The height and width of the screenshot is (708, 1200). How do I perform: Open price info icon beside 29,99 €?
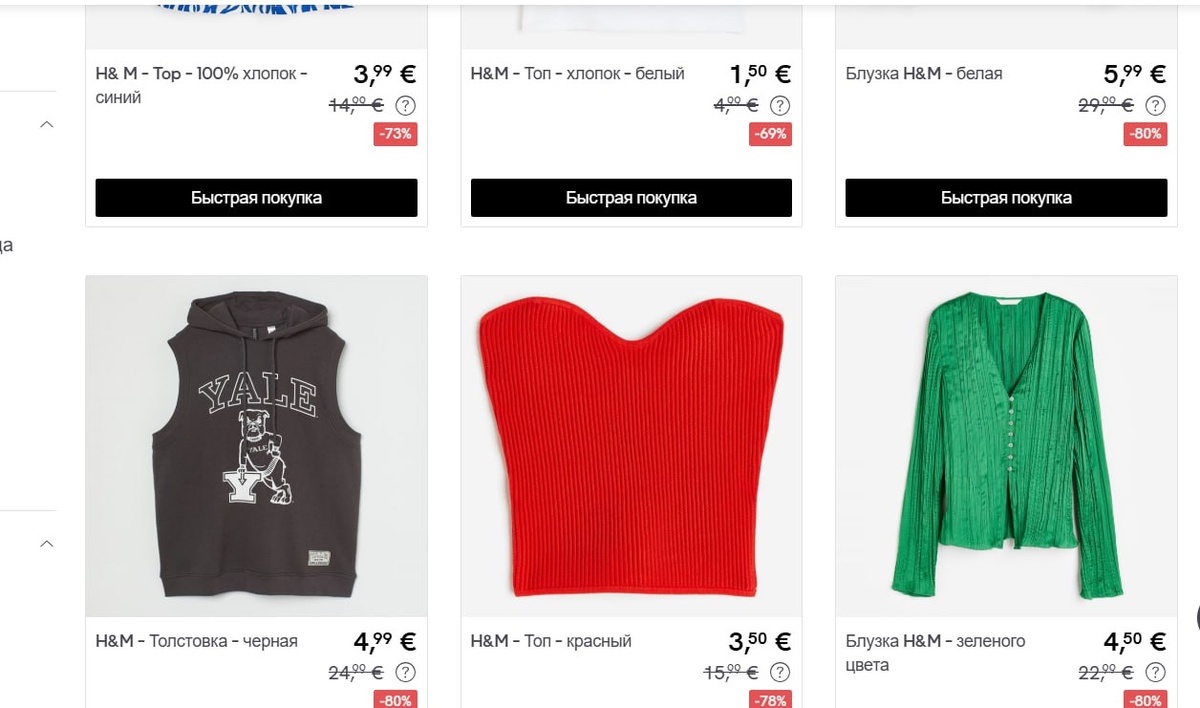[x=1155, y=105]
